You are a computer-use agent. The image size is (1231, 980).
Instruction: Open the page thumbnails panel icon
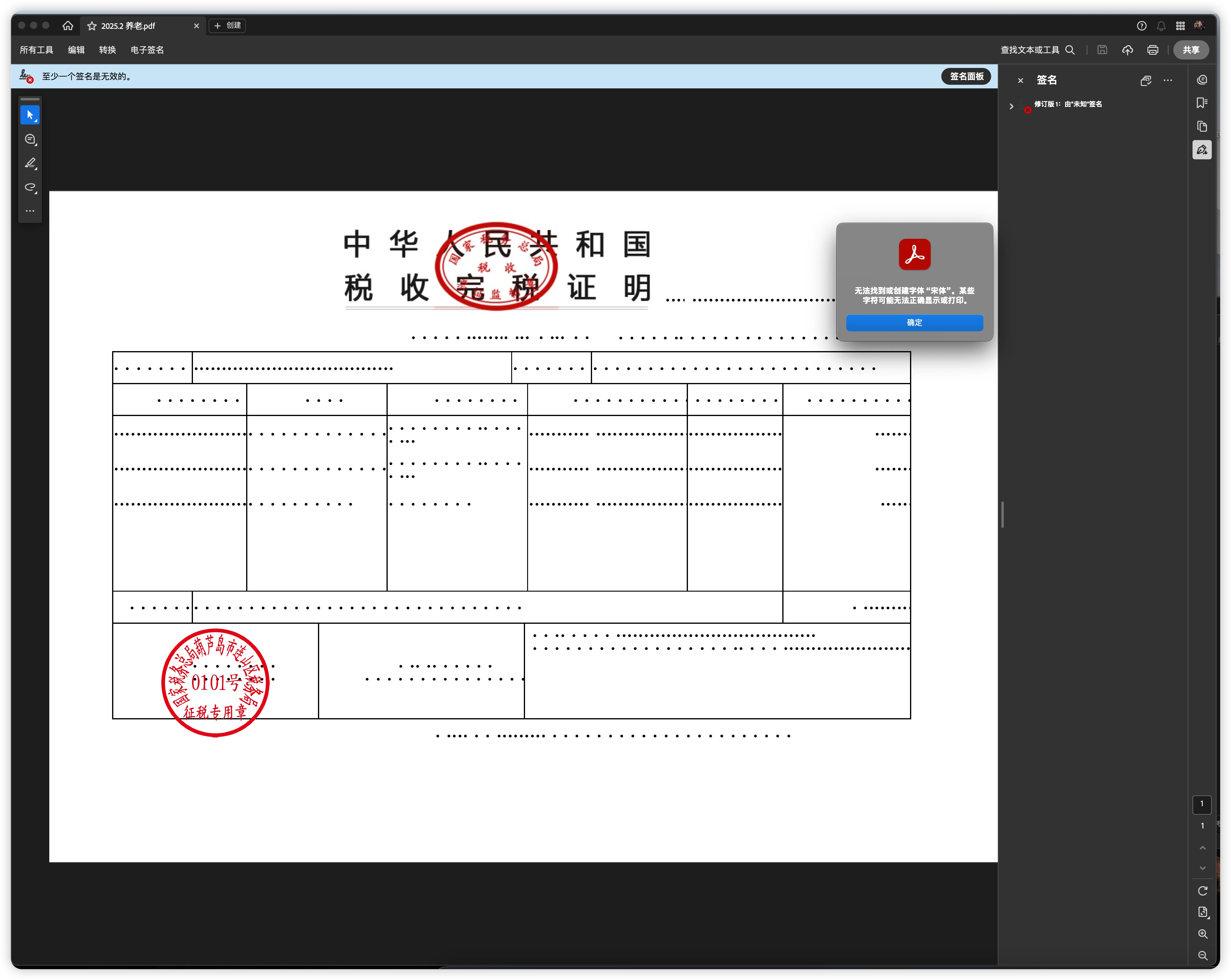tap(1202, 126)
